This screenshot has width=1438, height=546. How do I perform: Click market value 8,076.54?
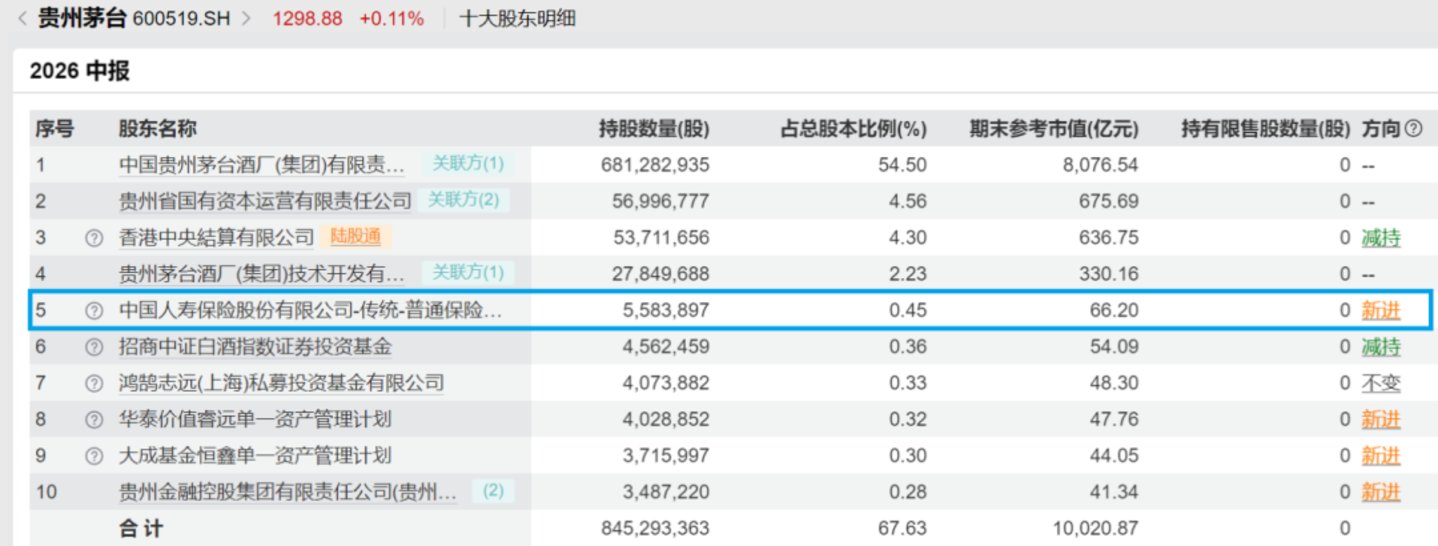click(x=1101, y=165)
